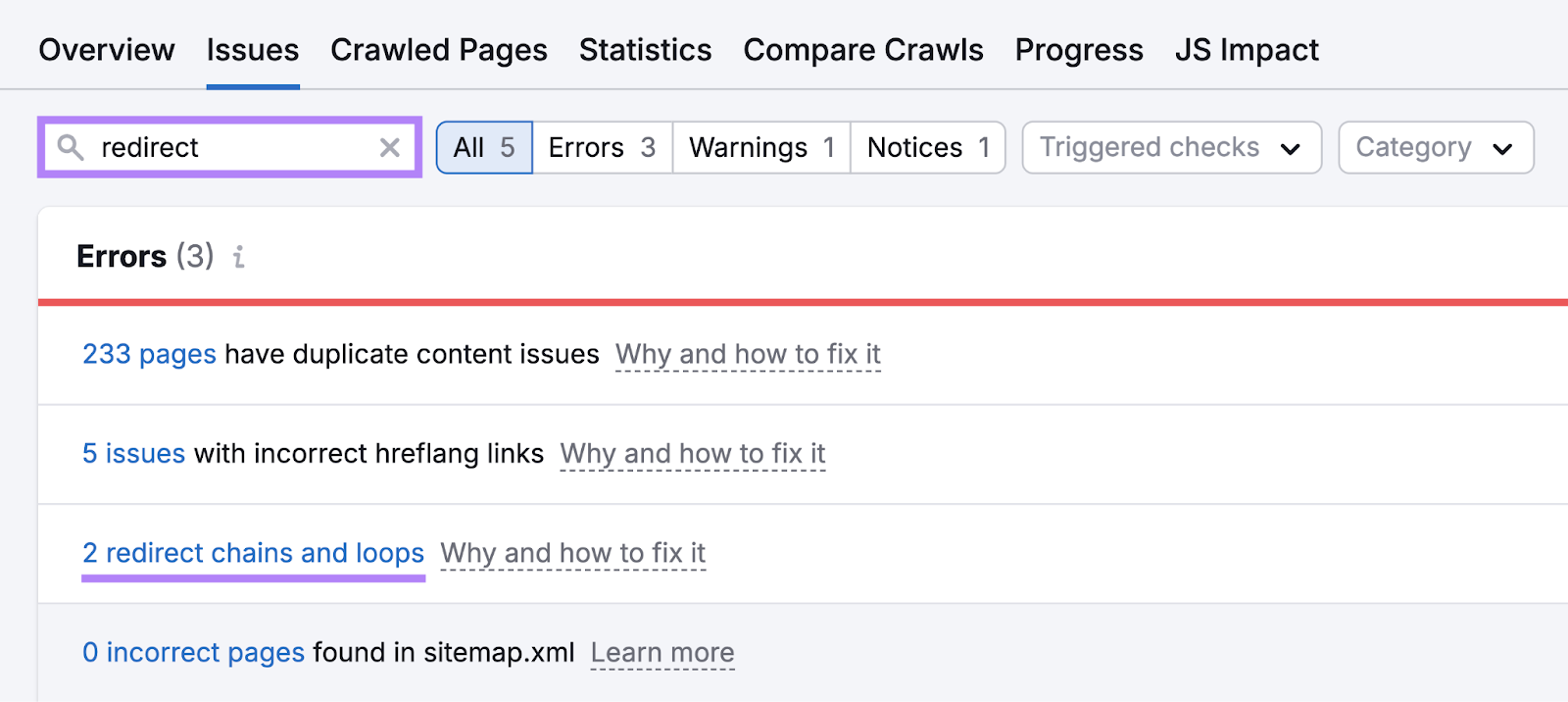Open the 5 issues hreflang link
Viewport: 1568px width, 702px height.
[x=133, y=453]
